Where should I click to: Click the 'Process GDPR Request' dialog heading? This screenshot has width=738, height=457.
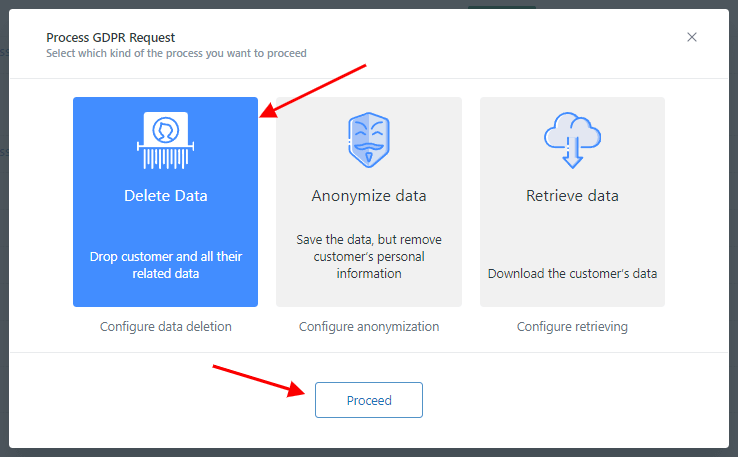[111, 38]
